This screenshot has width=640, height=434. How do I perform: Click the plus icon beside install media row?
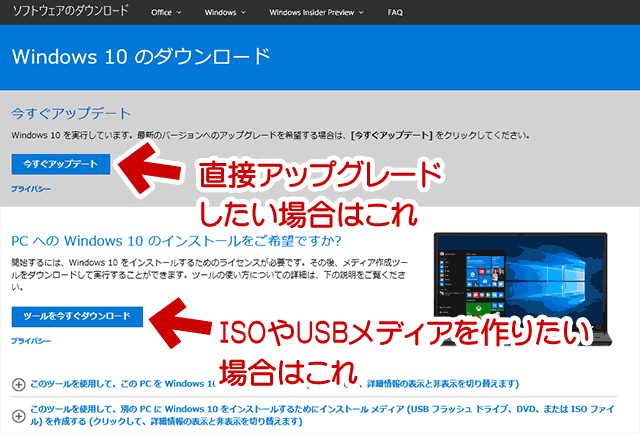[x=18, y=416]
